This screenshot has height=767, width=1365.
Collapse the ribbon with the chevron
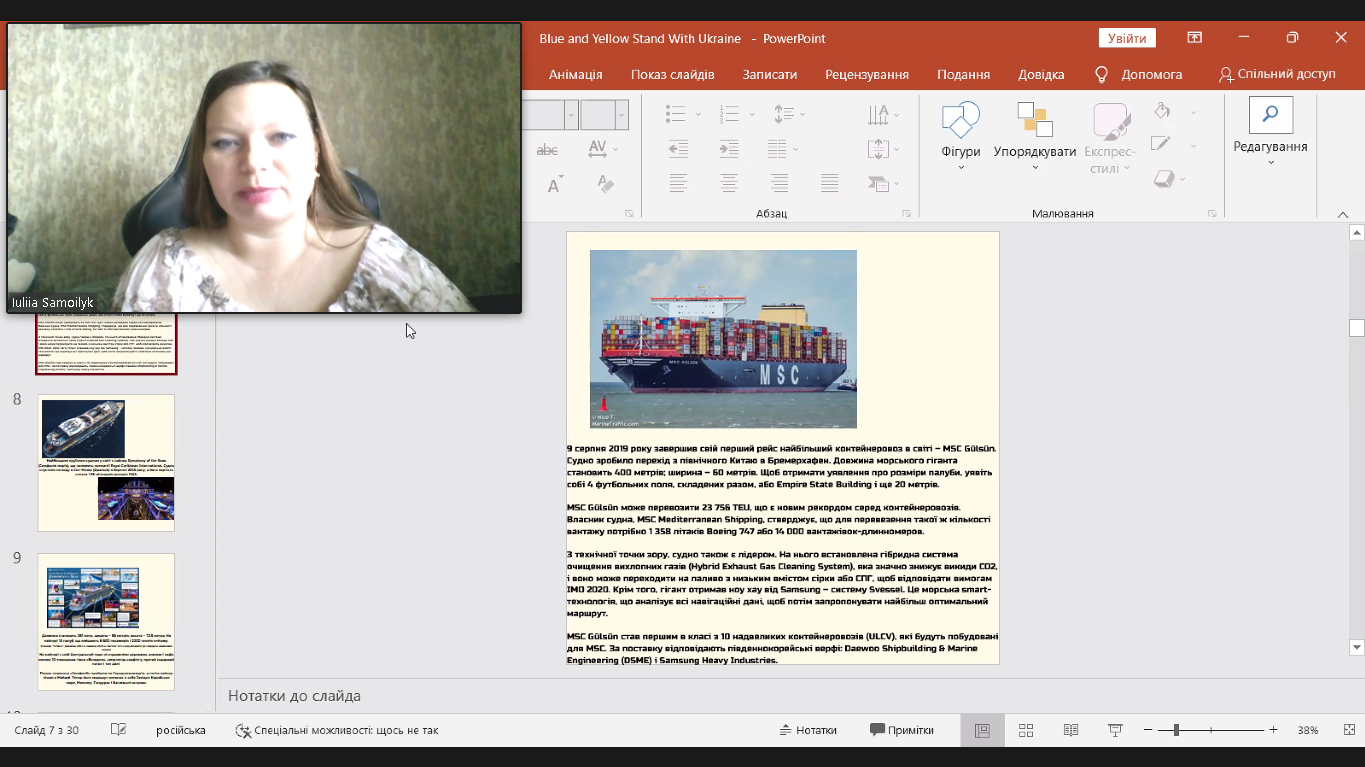(1343, 214)
